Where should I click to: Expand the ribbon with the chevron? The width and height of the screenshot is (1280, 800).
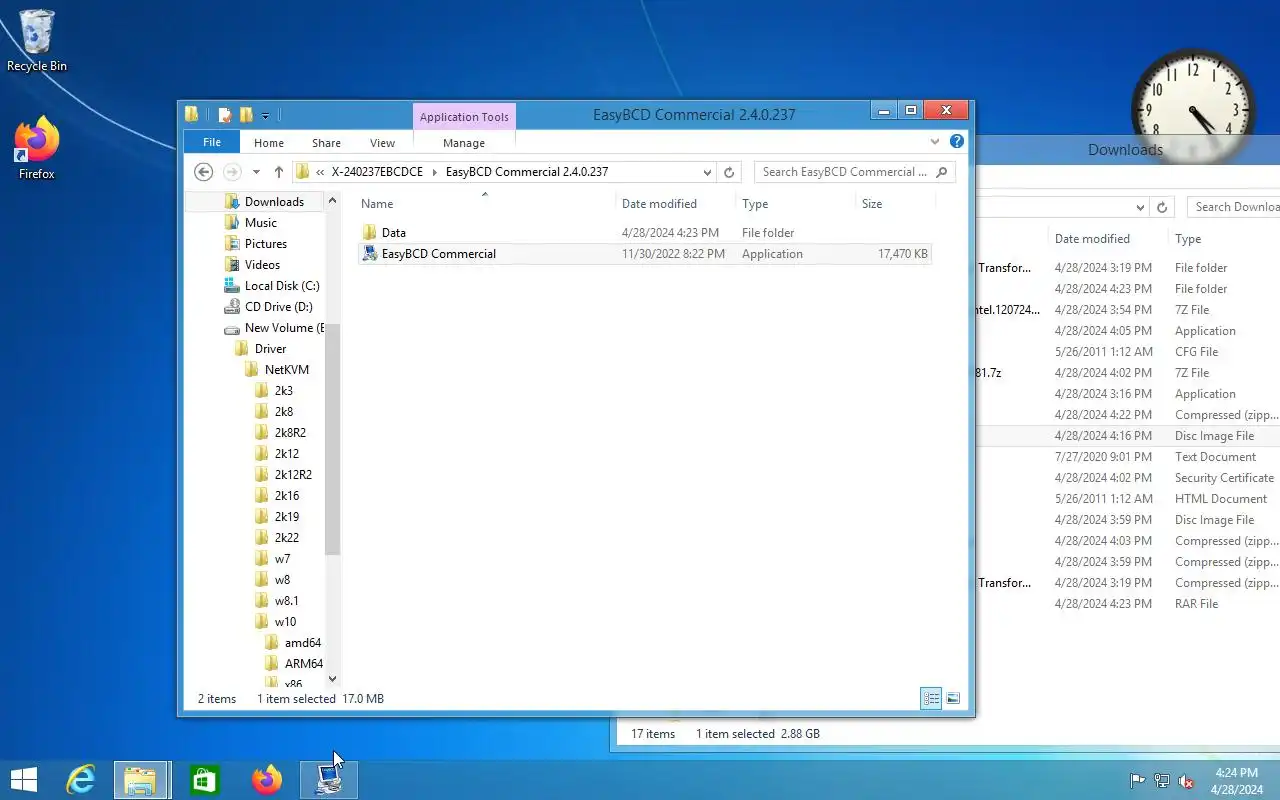pyautogui.click(x=935, y=142)
